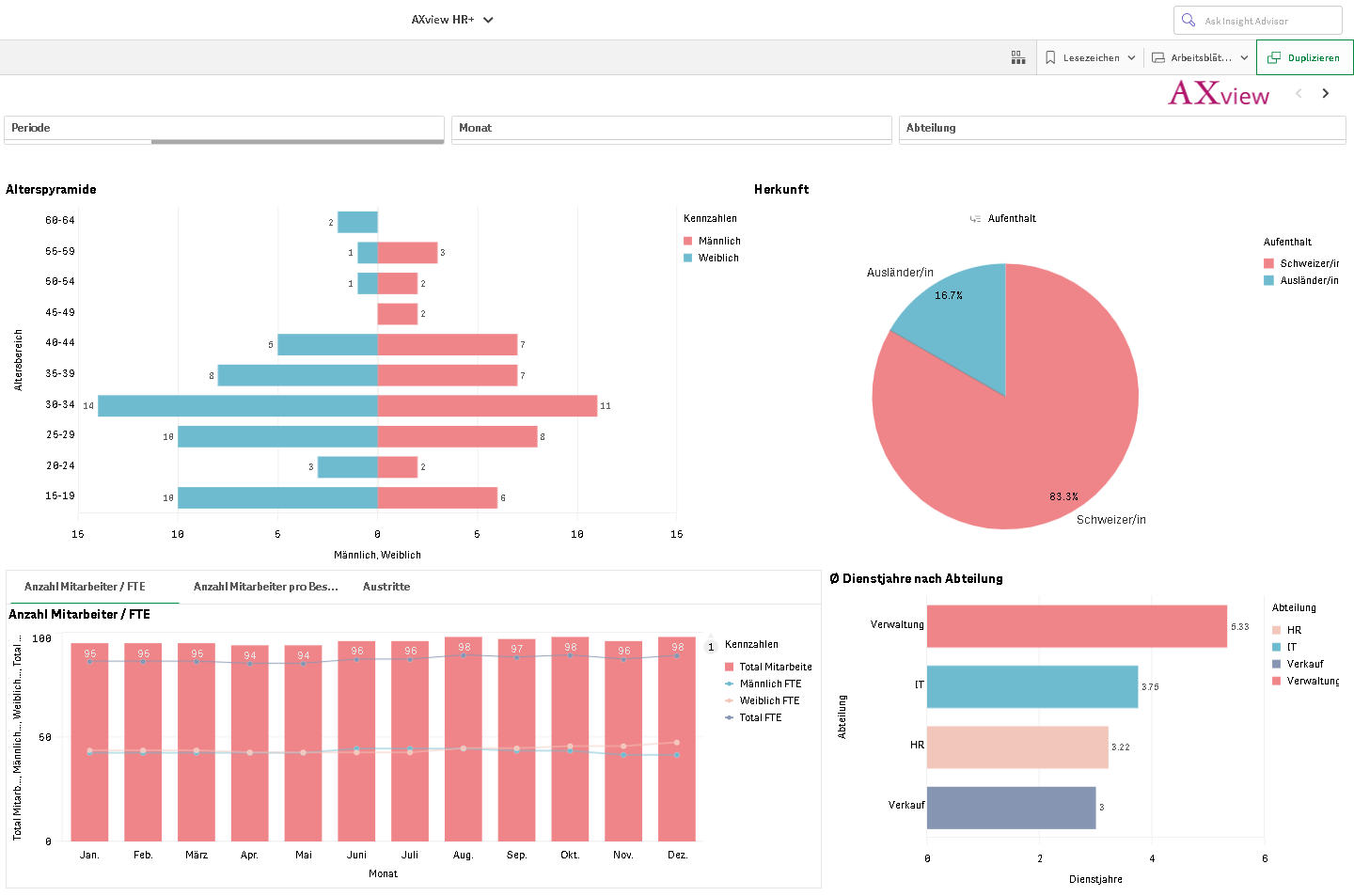
Task: Select the Austritte tab
Action: tap(386, 587)
